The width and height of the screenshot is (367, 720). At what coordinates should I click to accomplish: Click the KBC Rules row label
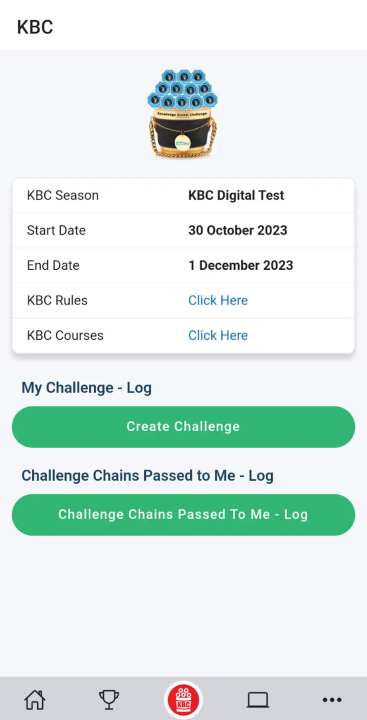coord(57,300)
